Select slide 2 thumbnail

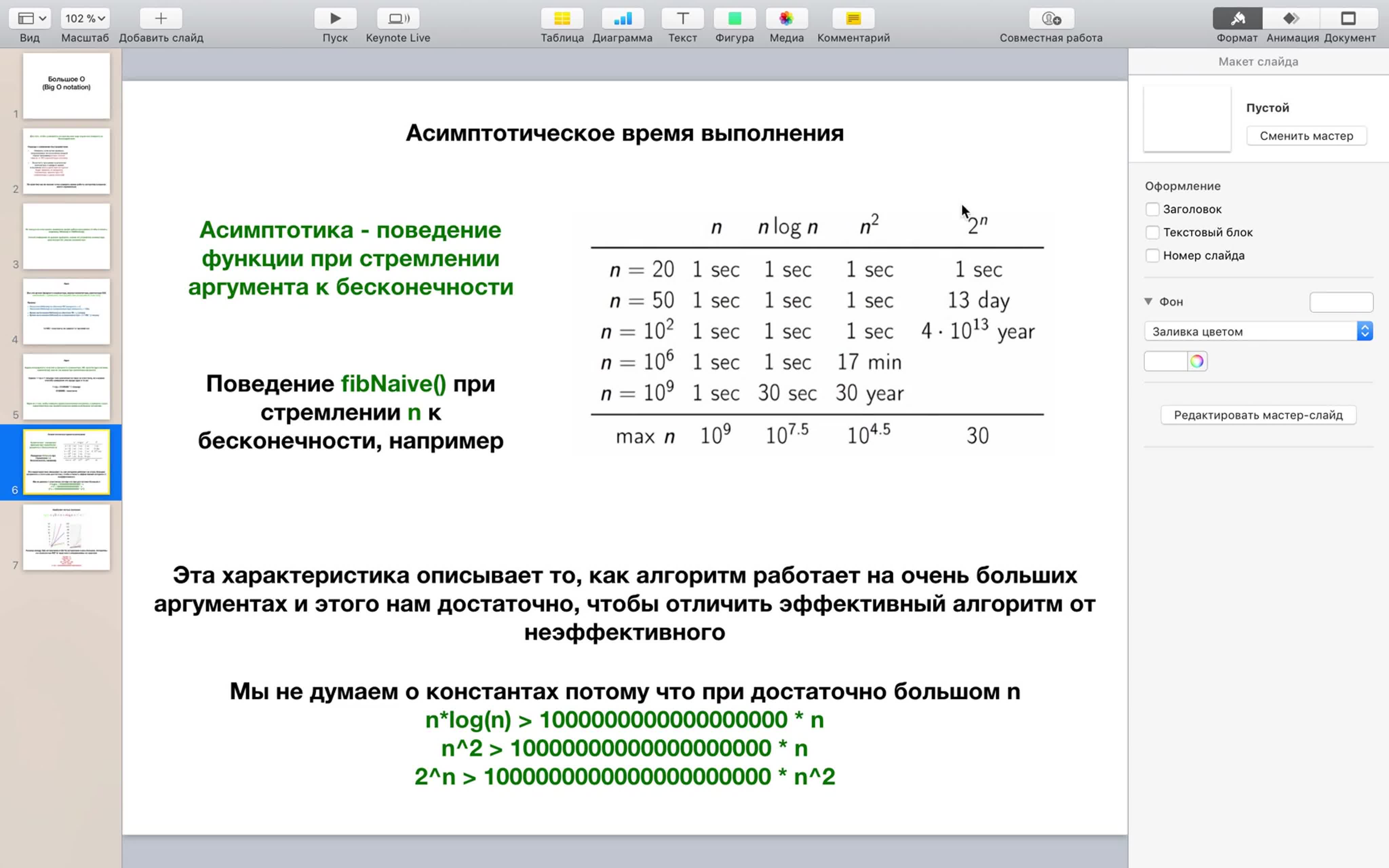point(66,161)
